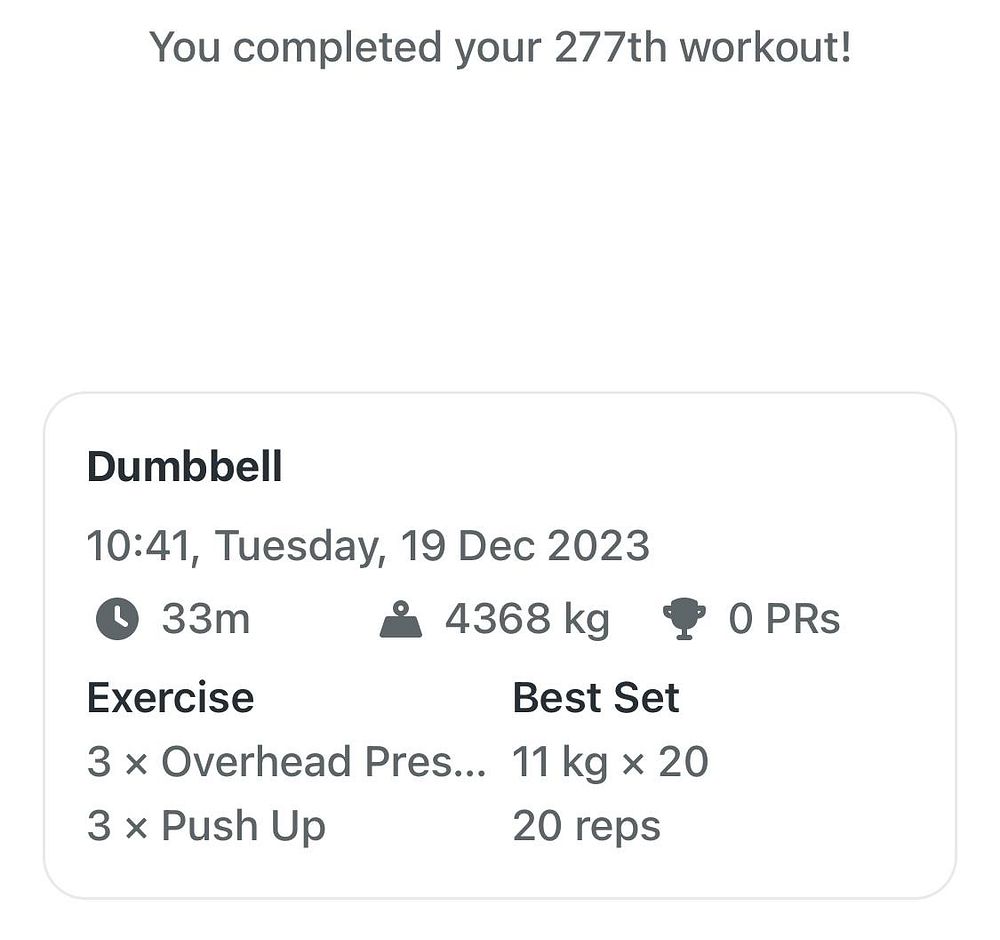Select the Best Set column header
The image size is (1000, 940).
pos(596,698)
